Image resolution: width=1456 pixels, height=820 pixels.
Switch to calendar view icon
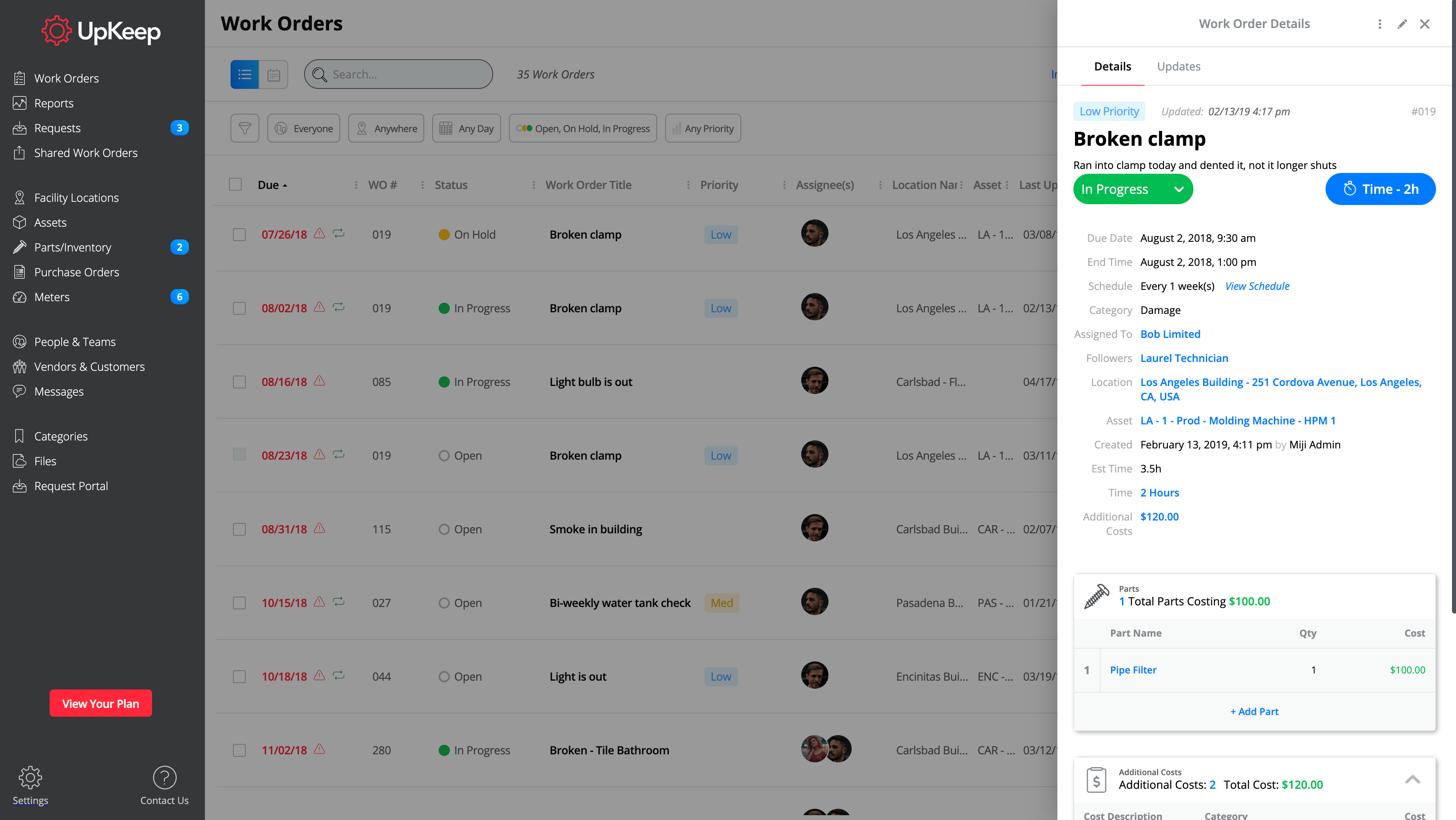274,74
